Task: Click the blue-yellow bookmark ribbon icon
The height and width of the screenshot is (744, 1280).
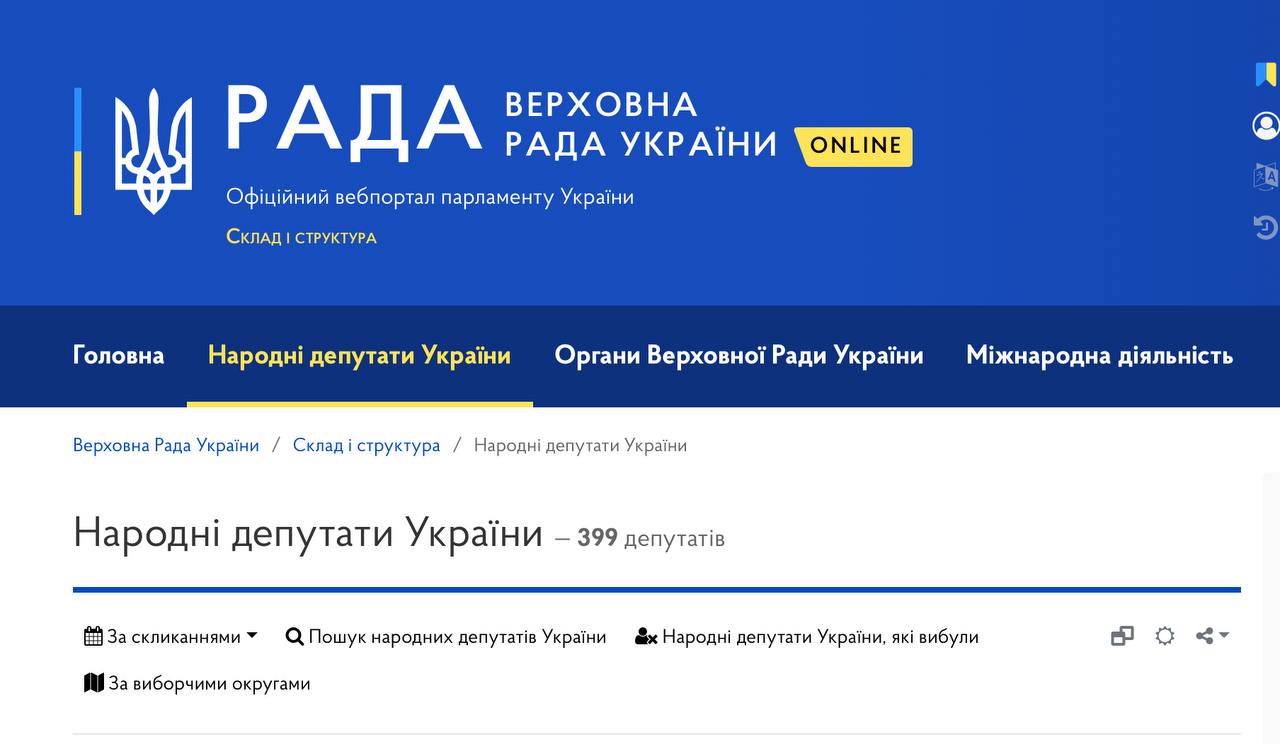Action: click(1265, 74)
